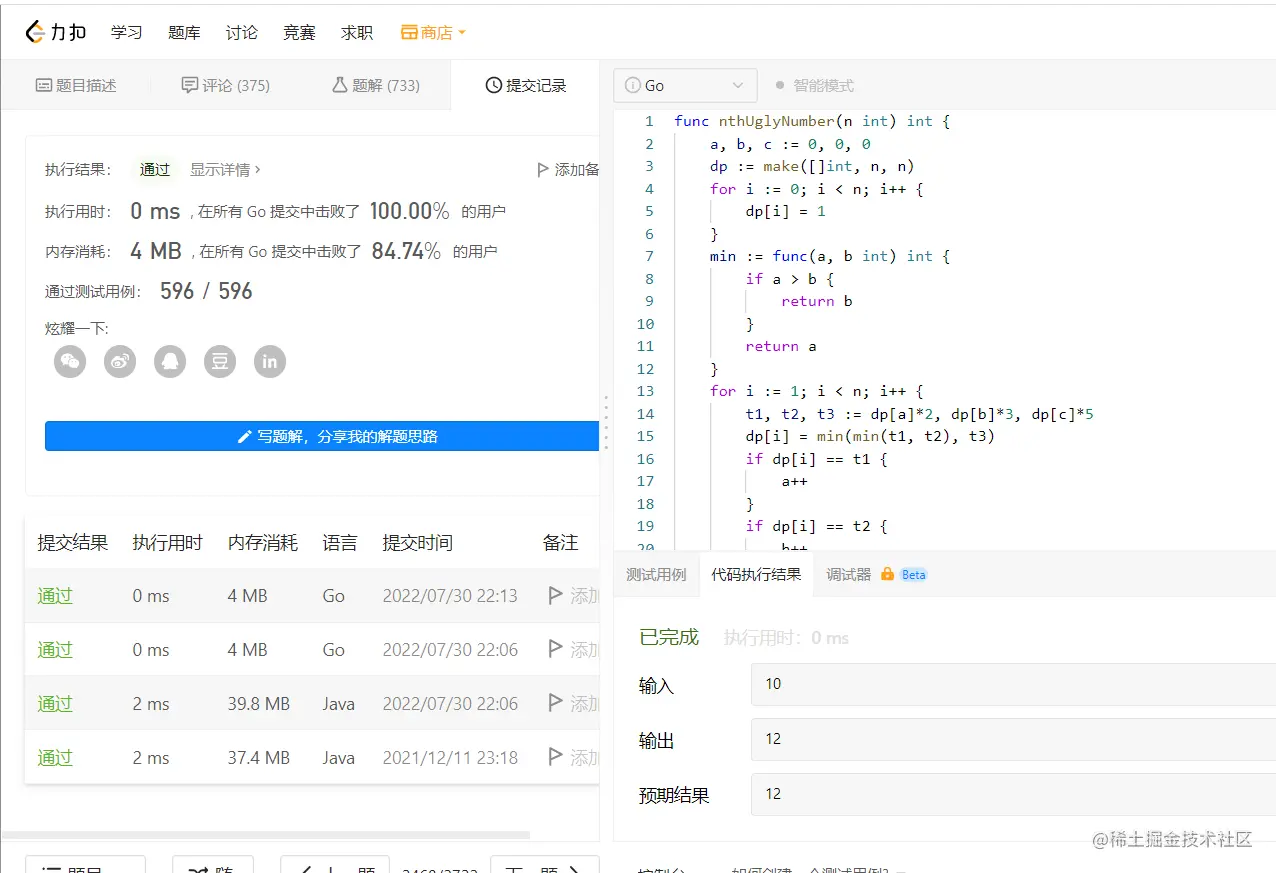This screenshot has height=873, width=1276.
Task: Switch to 代码执行结果 tab
Action: click(x=756, y=575)
